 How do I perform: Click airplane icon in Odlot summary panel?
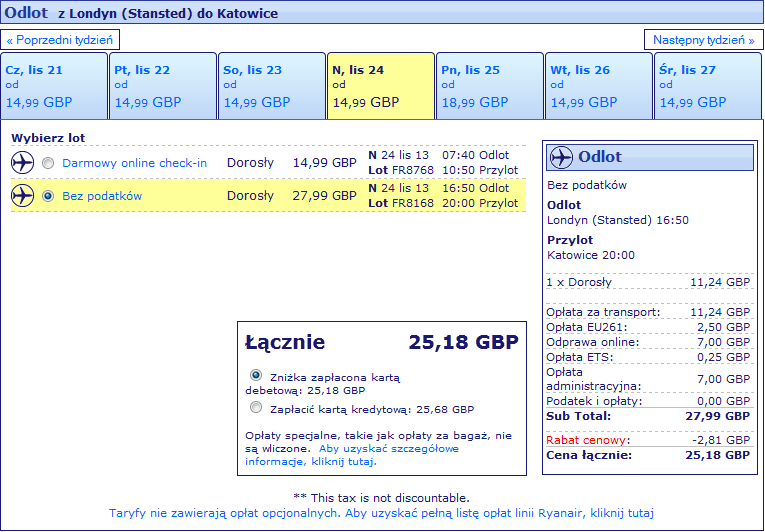tap(561, 157)
